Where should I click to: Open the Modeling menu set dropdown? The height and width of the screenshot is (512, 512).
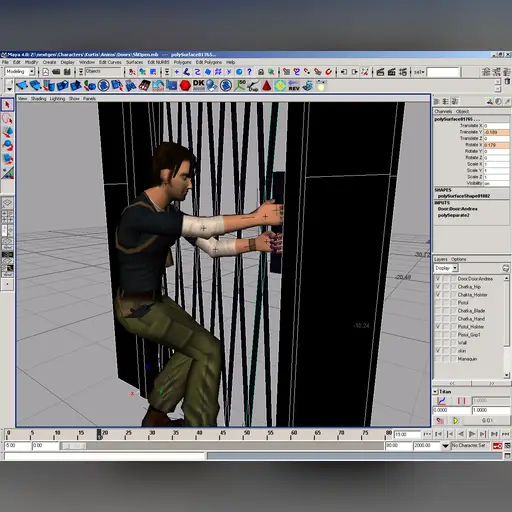pos(32,72)
